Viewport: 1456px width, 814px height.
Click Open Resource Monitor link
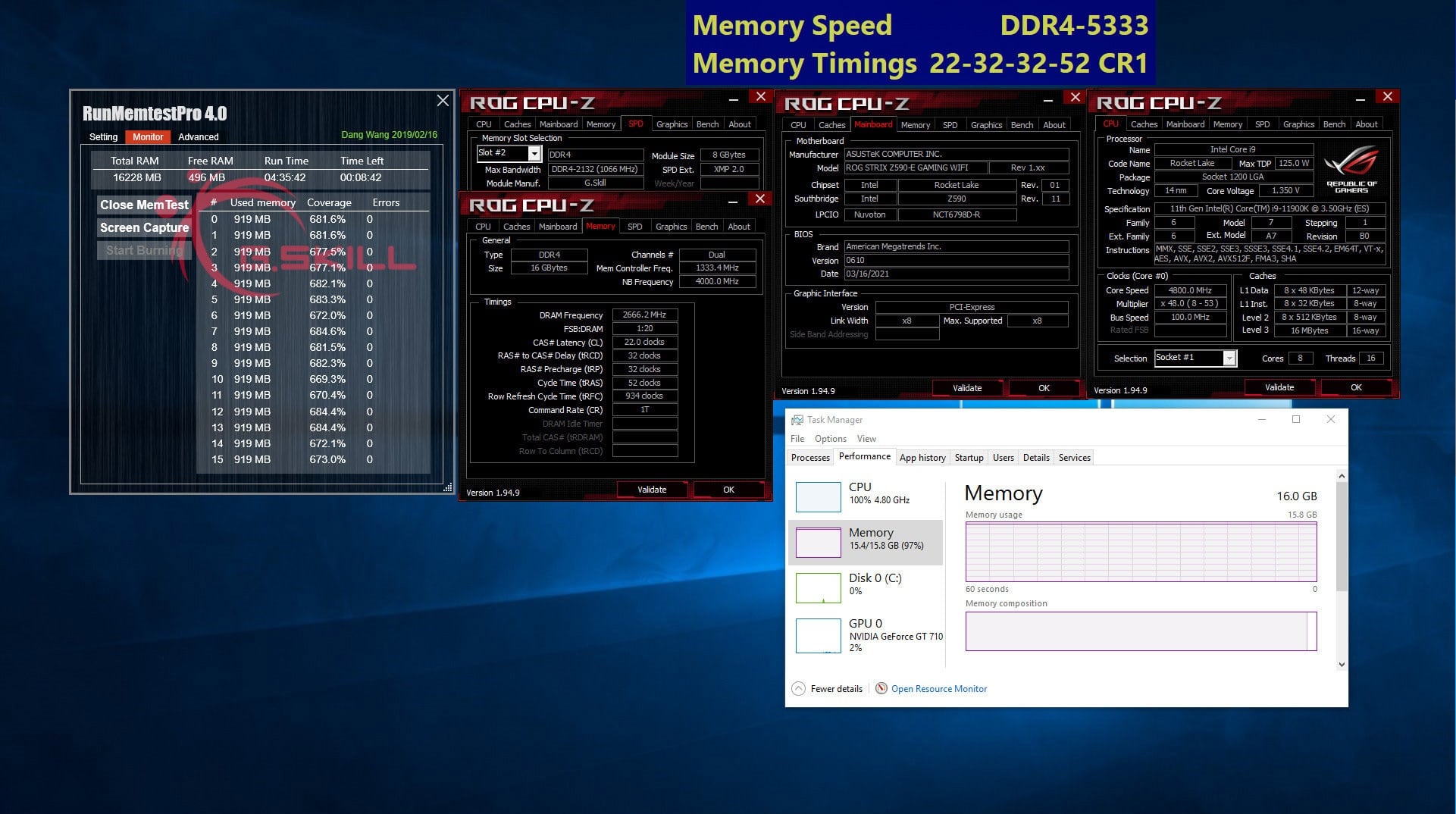[x=938, y=688]
